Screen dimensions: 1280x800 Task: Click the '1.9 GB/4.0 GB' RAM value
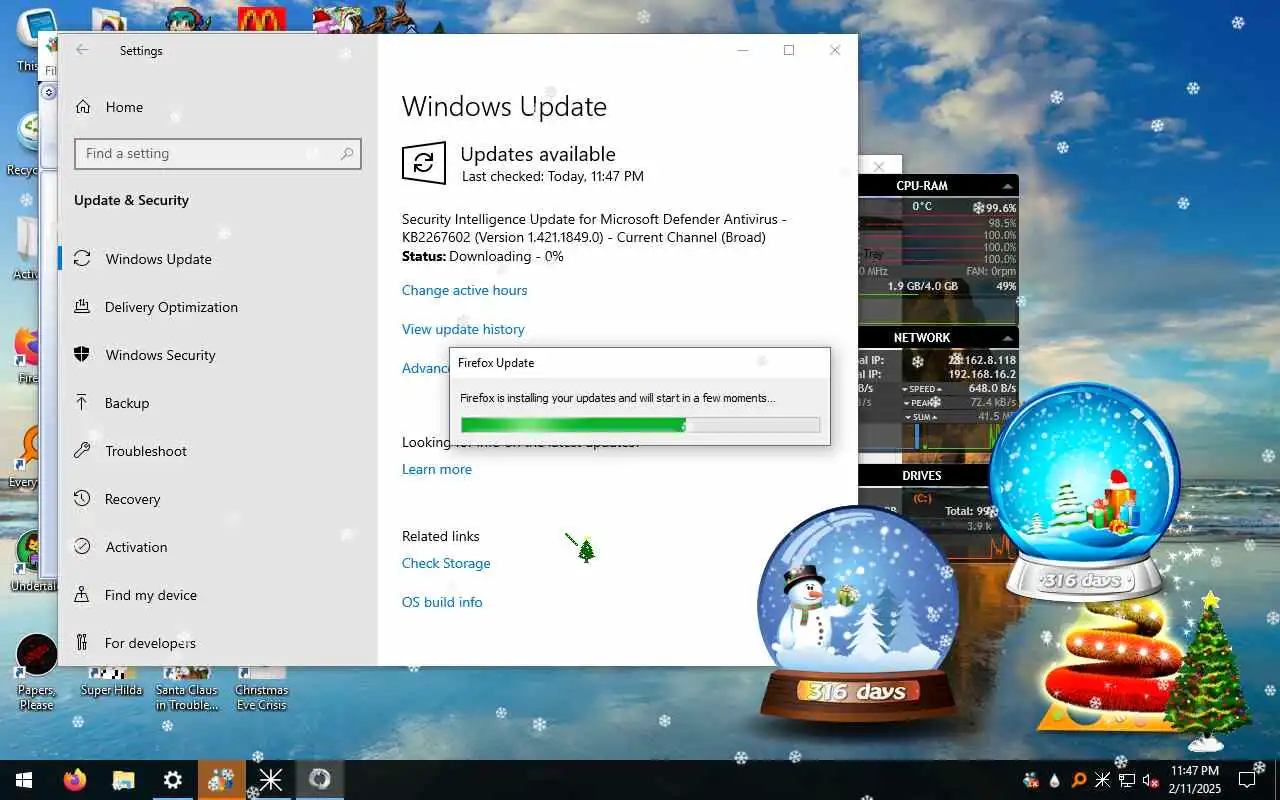coord(923,286)
